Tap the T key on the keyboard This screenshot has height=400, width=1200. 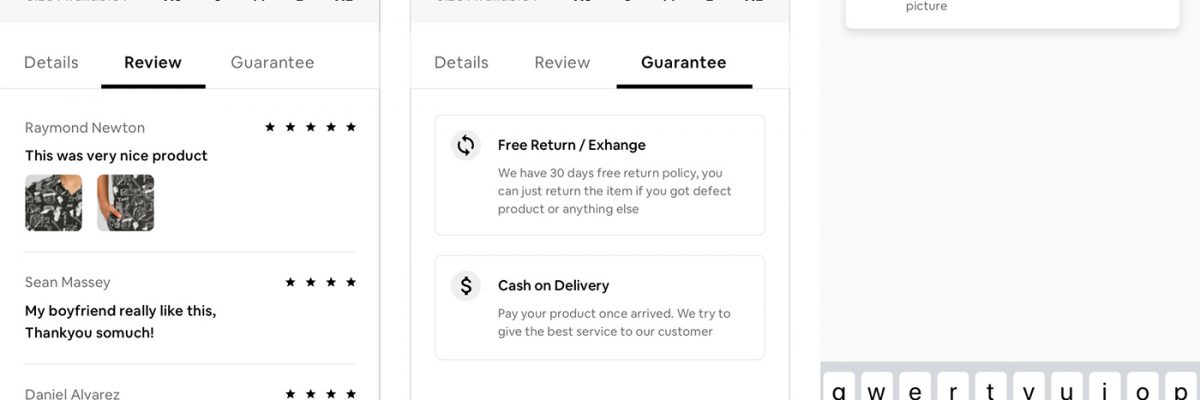click(991, 390)
